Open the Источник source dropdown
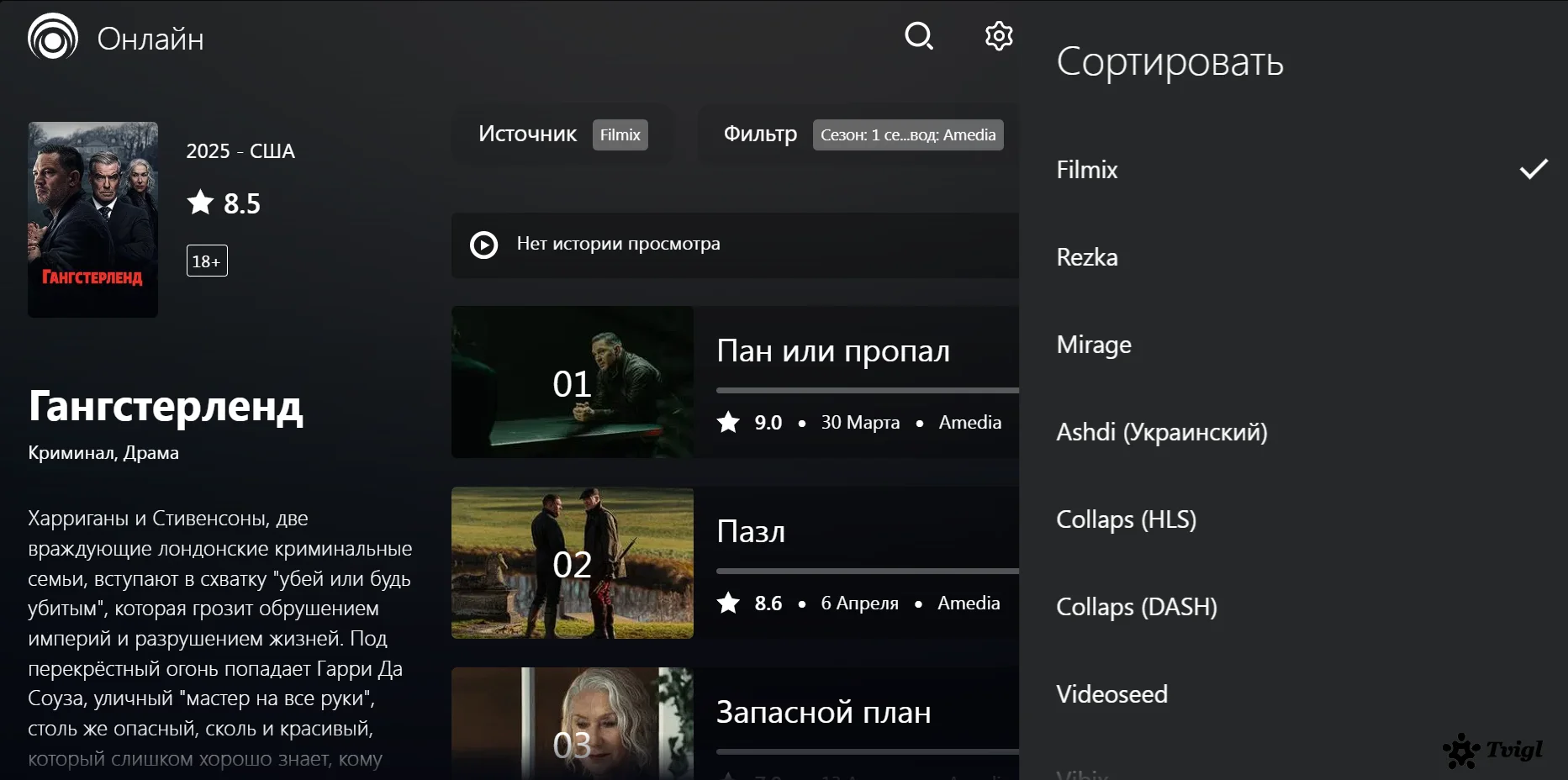This screenshot has height=780, width=1568. [562, 134]
